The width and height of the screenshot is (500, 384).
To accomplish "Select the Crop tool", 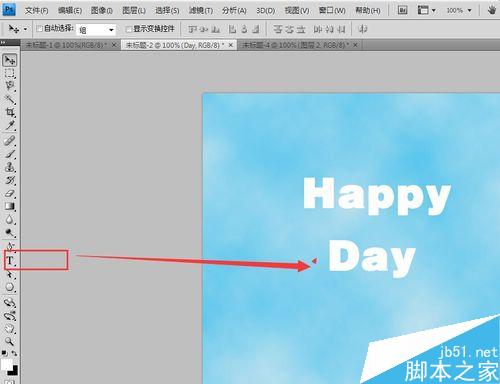I will (10, 112).
